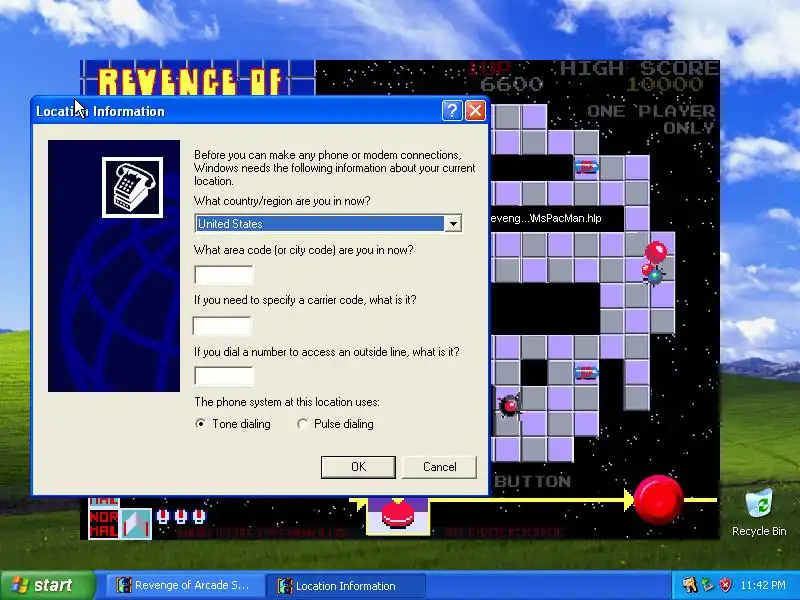Click the red joystick icon in the game window
Image resolution: width=800 pixels, height=600 pixels.
[398, 515]
